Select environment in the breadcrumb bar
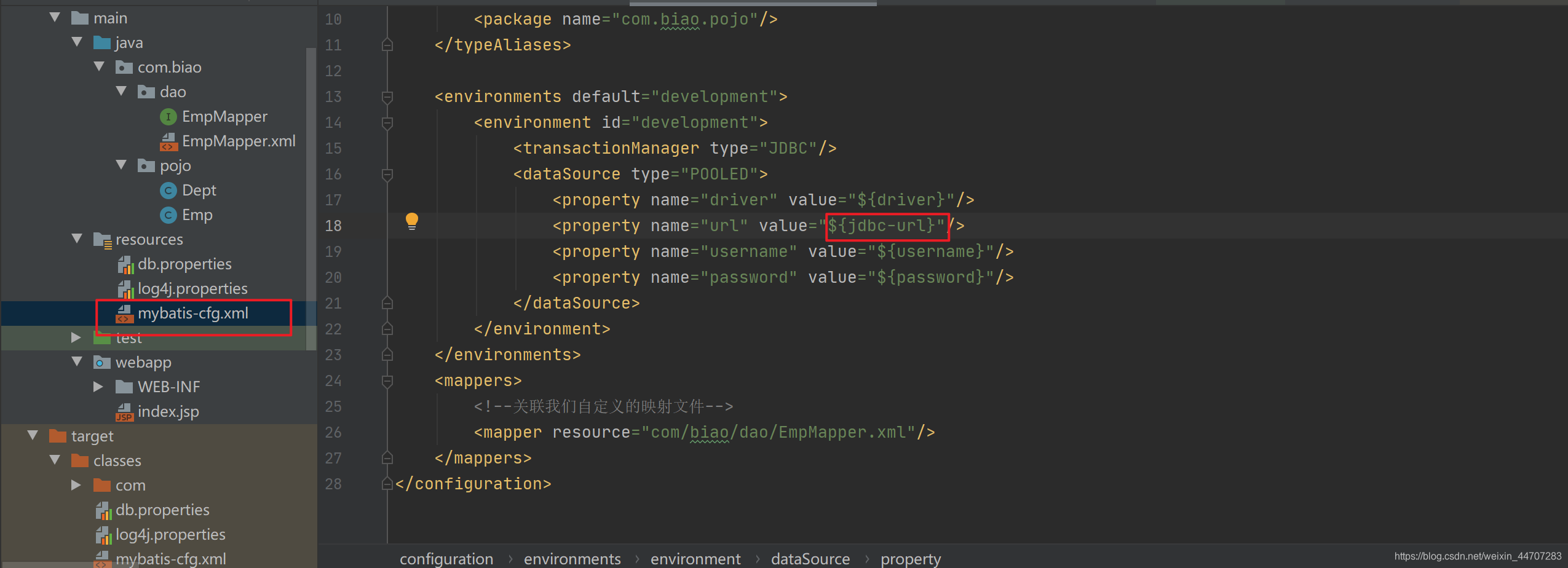Image resolution: width=1568 pixels, height=568 pixels. pos(695,559)
